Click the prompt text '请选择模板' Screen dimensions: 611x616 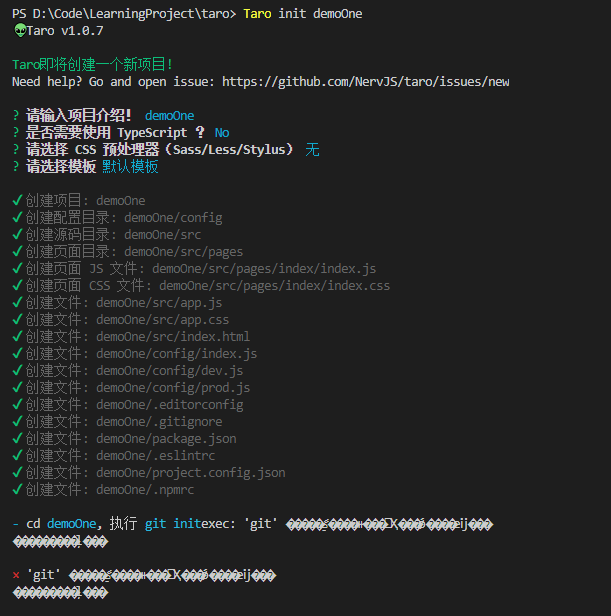(61, 167)
